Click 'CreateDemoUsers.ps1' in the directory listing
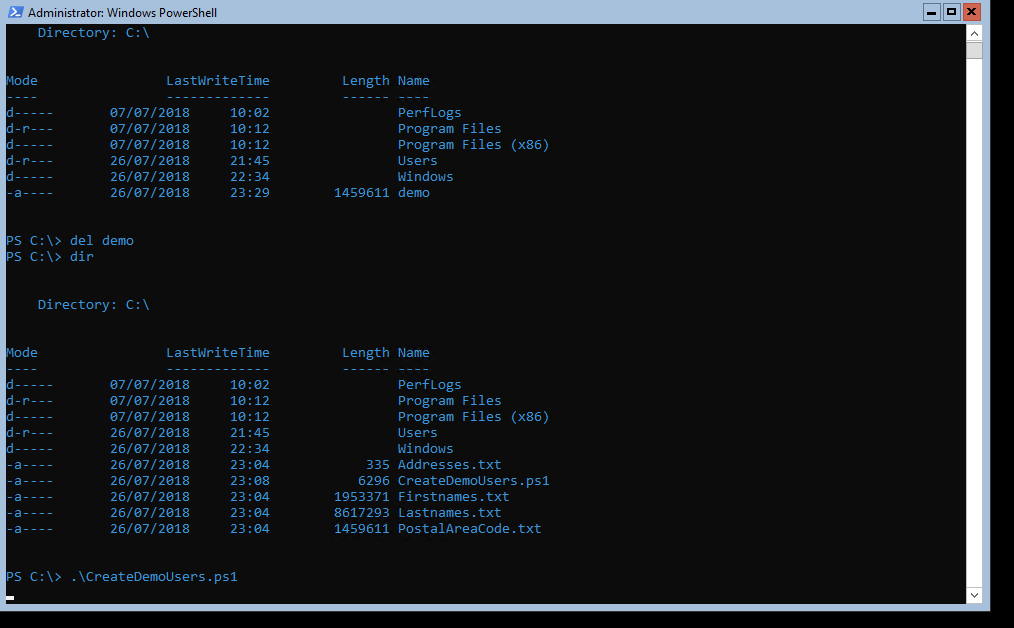The width and height of the screenshot is (1014, 628). [x=473, y=481]
